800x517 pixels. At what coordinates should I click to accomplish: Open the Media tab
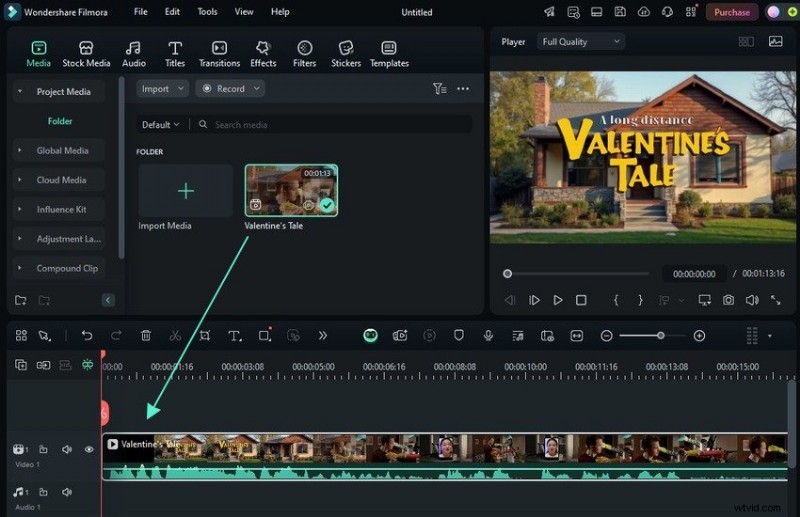coord(39,54)
